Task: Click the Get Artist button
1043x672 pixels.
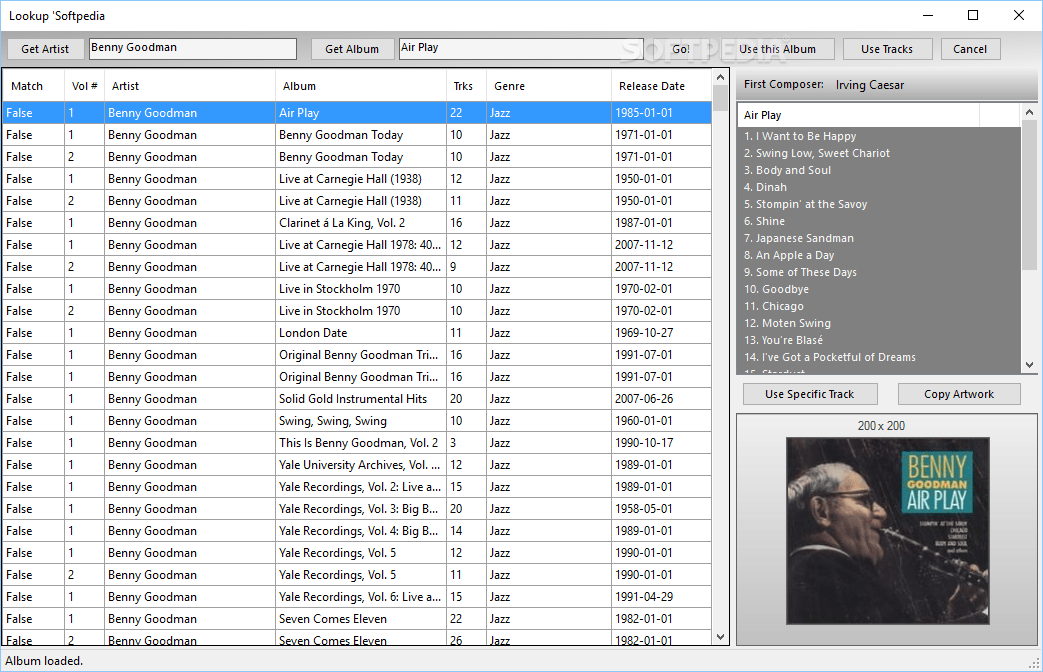Action: tap(45, 48)
